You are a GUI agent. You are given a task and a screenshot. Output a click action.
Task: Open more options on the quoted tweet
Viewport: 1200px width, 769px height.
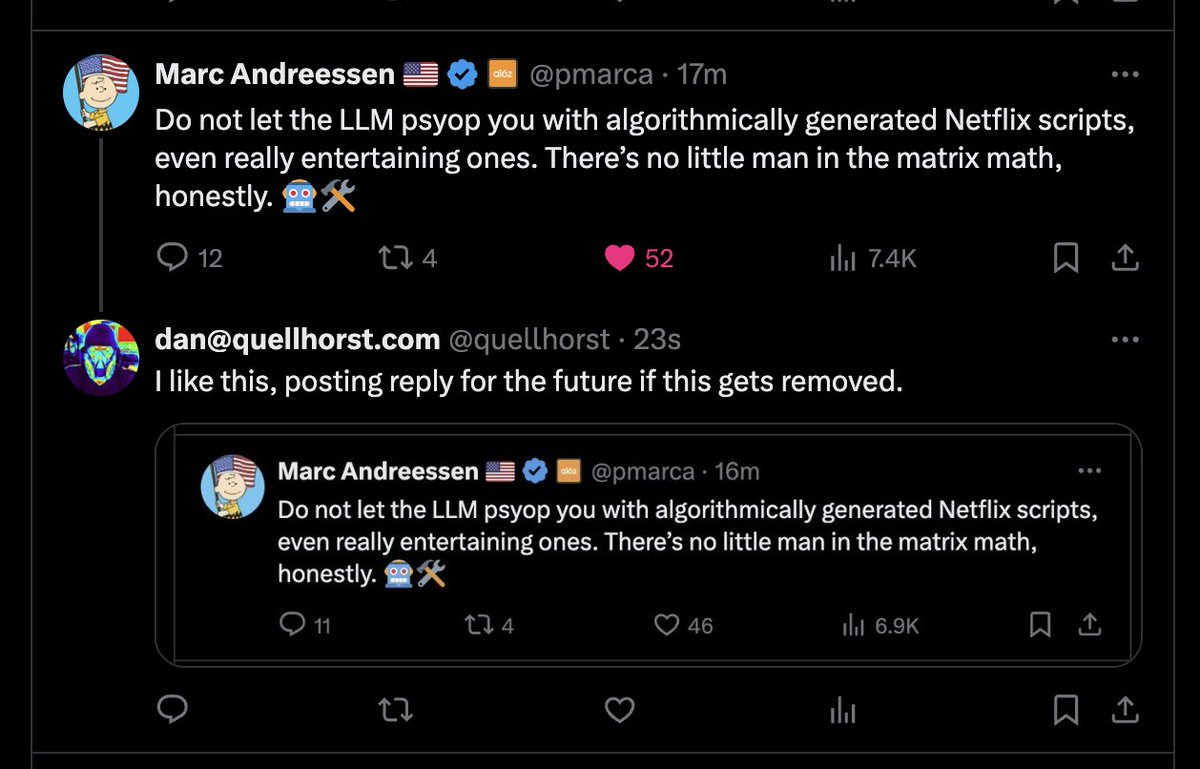point(1088,471)
